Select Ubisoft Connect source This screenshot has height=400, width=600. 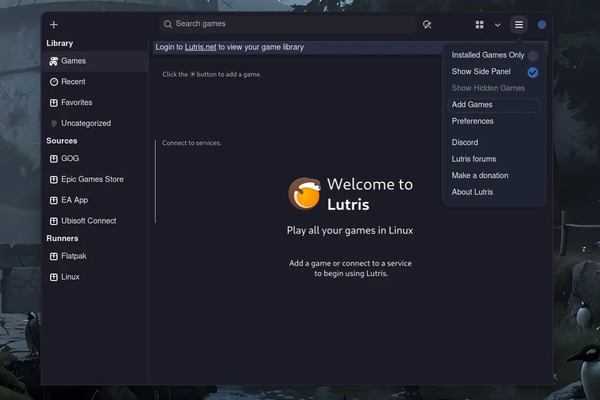tap(95, 221)
